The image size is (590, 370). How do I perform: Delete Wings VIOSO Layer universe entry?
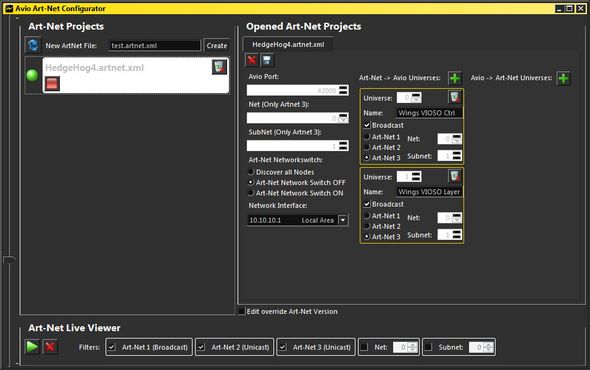coord(455,176)
